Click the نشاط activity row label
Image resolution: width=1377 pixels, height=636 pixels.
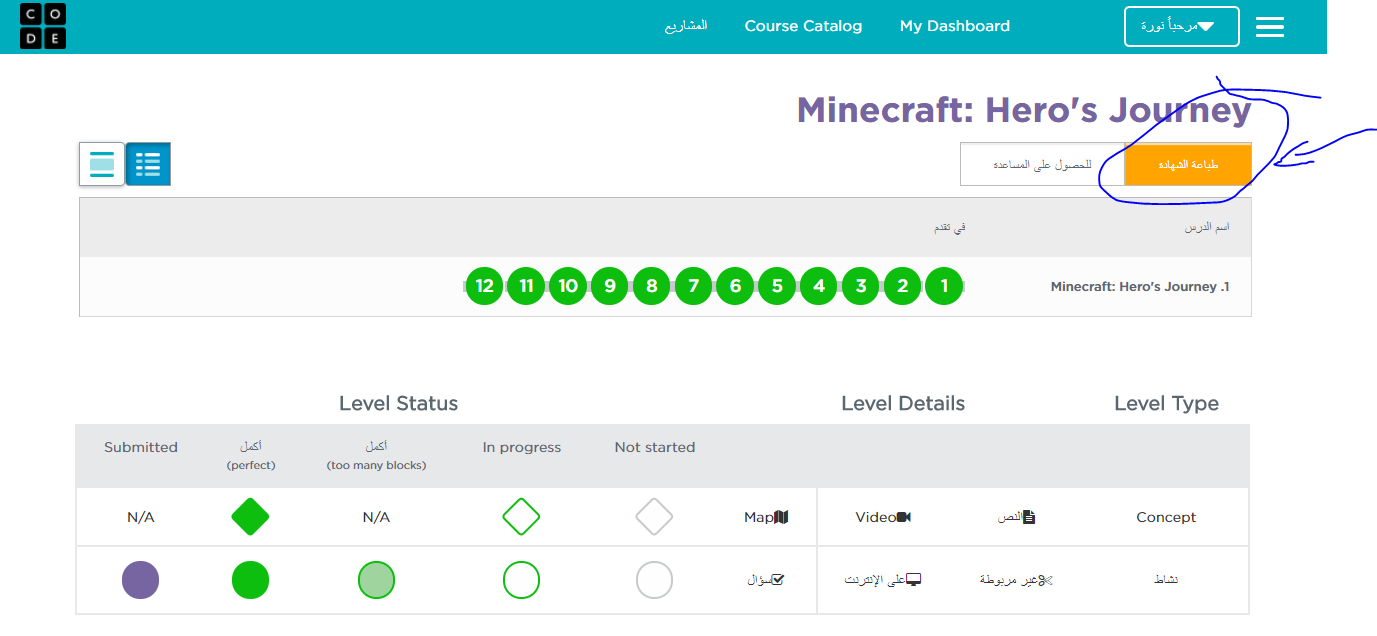click(x=1166, y=579)
